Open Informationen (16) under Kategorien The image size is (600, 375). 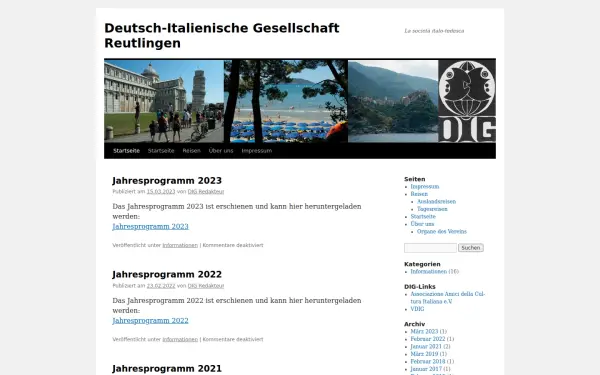(429, 272)
